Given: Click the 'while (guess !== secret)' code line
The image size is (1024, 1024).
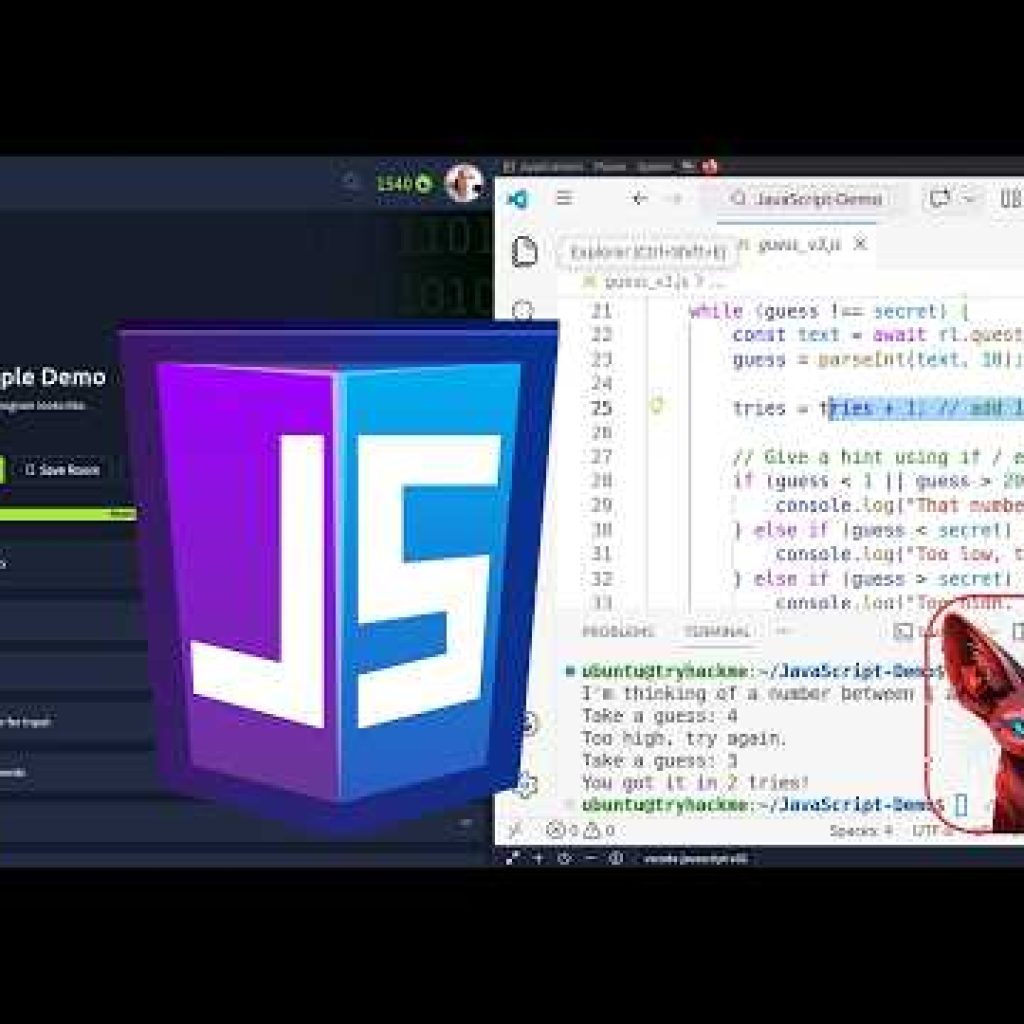Looking at the screenshot, I should 828,311.
